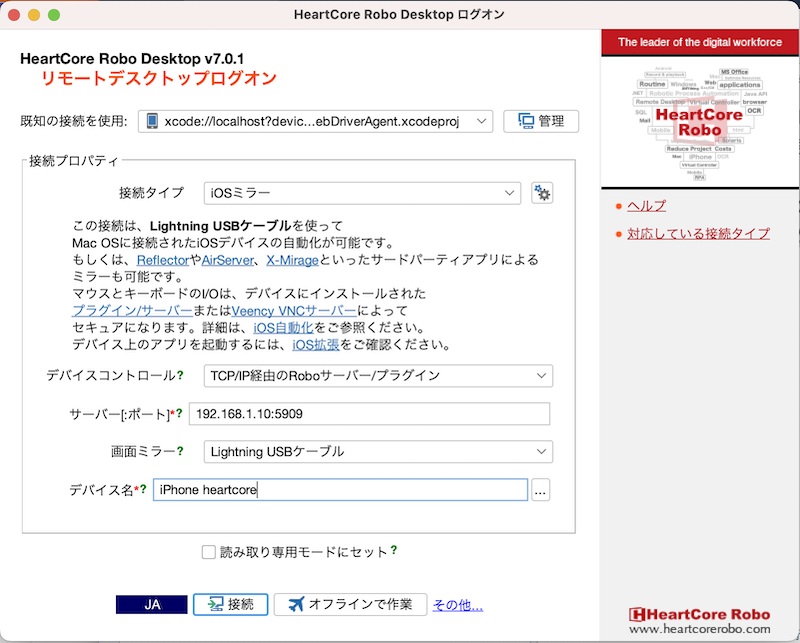Click help question mark beside デバイスコントロール
Image resolution: width=800 pixels, height=643 pixels.
coord(180,375)
